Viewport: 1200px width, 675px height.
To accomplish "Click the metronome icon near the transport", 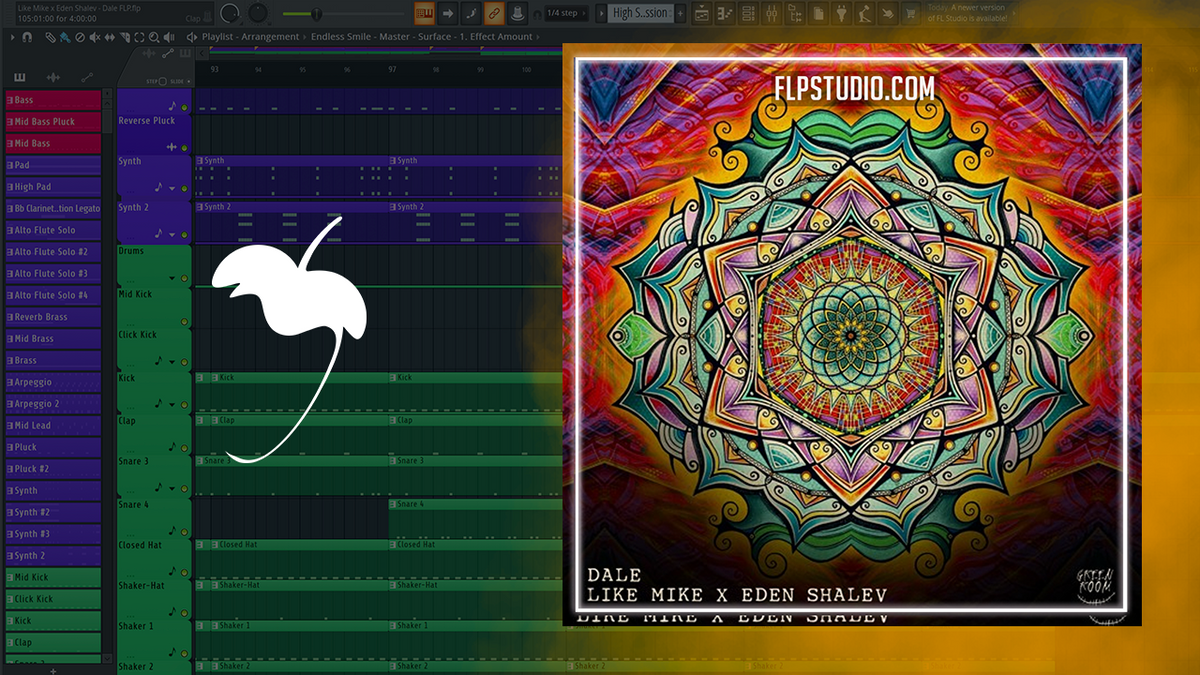I will tap(517, 14).
